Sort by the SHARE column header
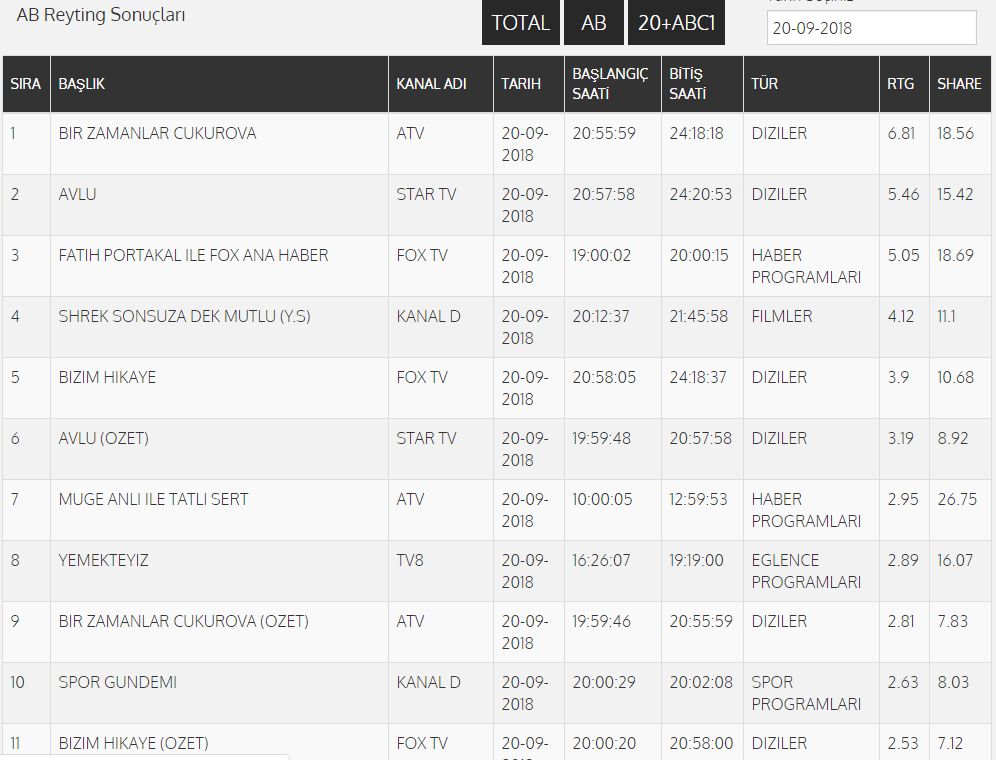 (x=959, y=84)
